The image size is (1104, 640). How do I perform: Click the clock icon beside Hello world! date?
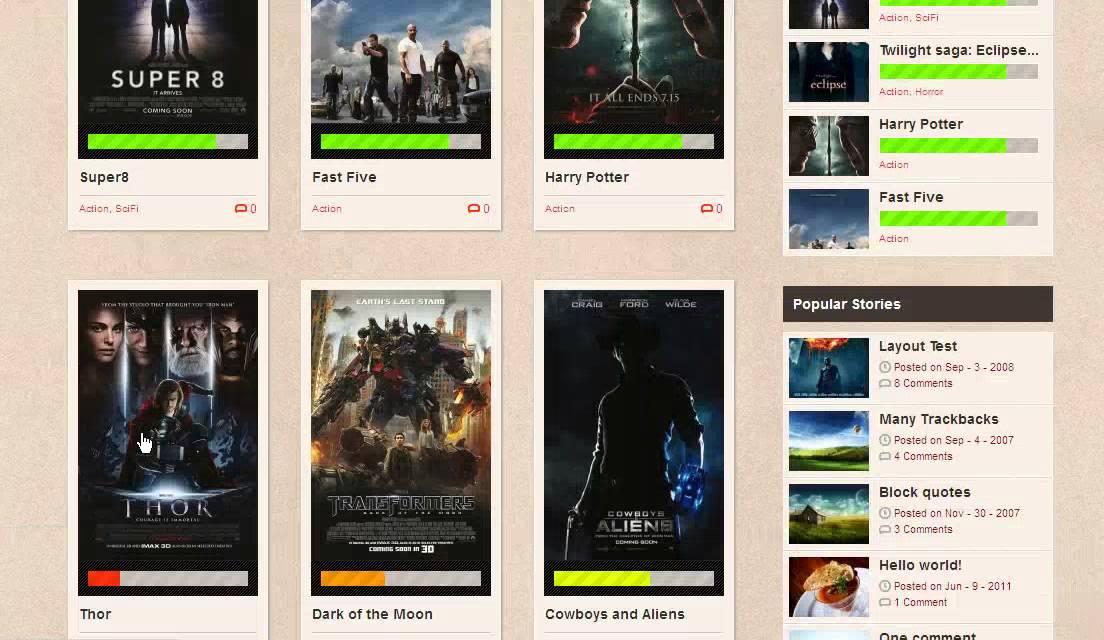tap(885, 586)
